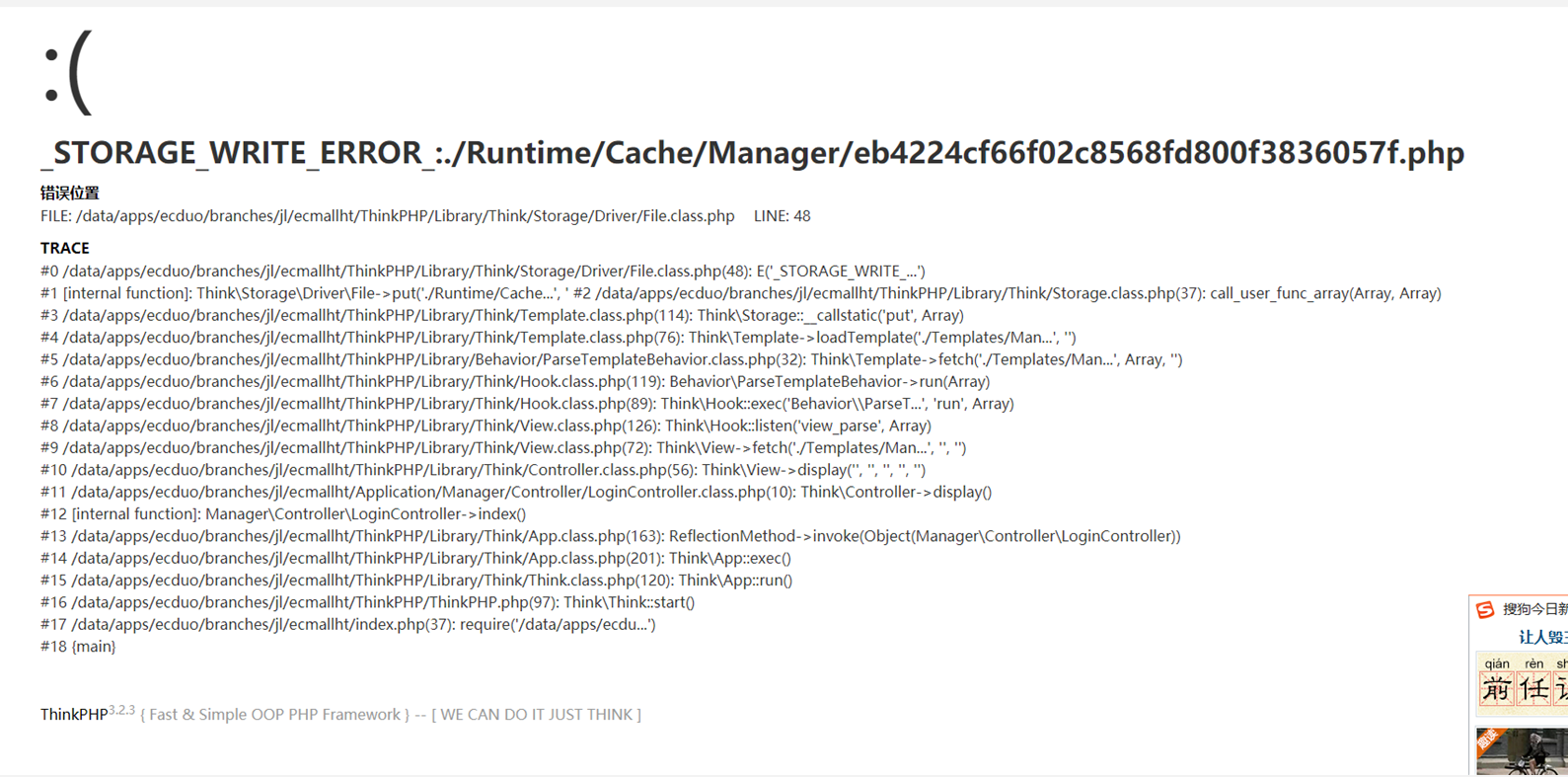Click the orange corner badge on cyclist photo
This screenshot has width=1568, height=777.
(x=1487, y=739)
